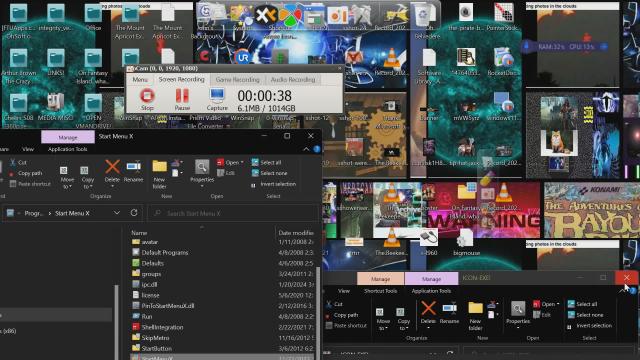Click the Search Start Menu X field

233,213
